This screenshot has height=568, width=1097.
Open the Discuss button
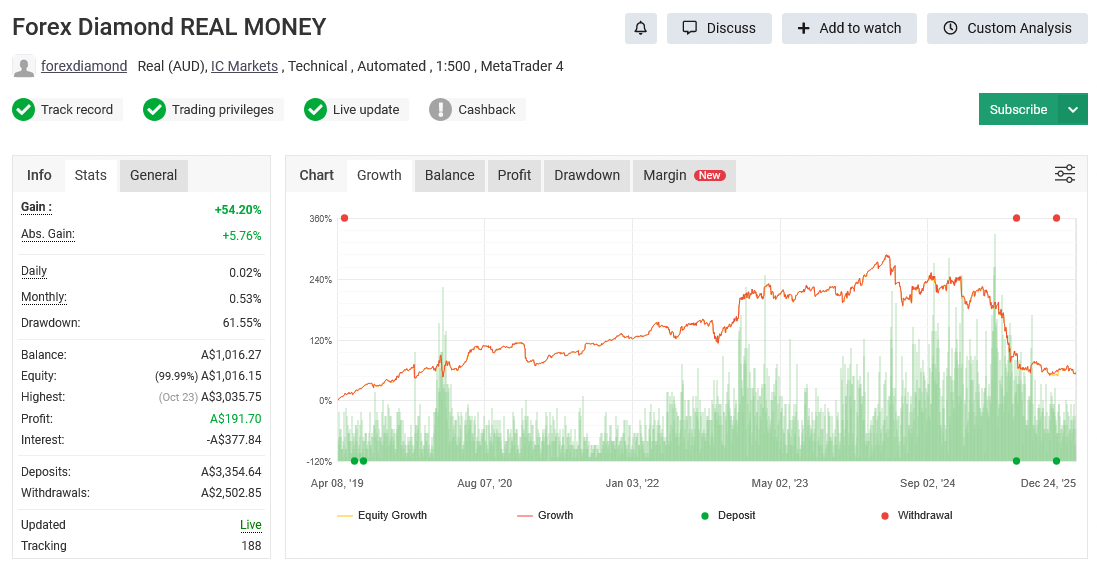tap(719, 28)
